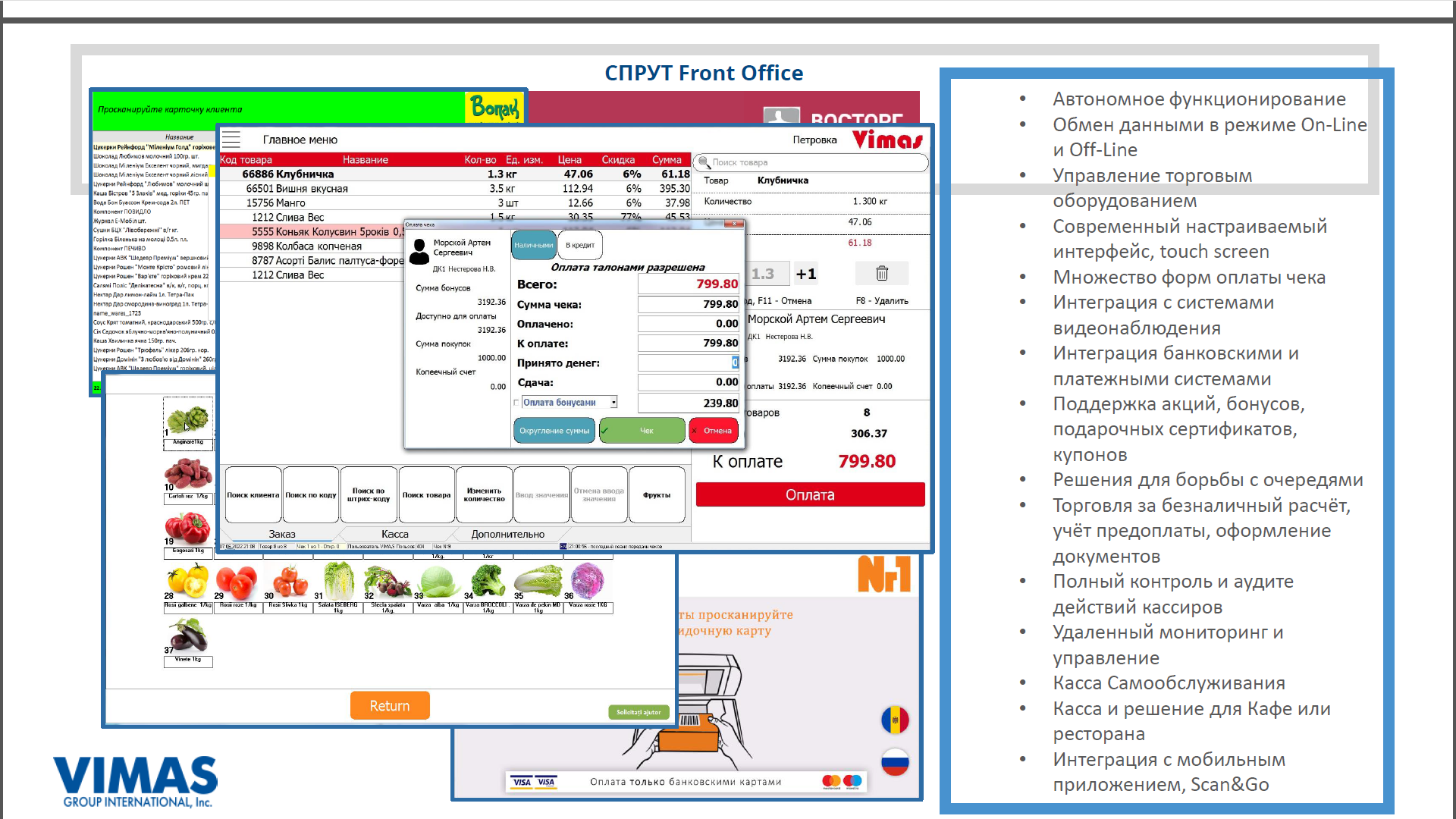1456x819 pixels.
Task: Click the broccoli product icon numbered 34
Action: (x=488, y=581)
